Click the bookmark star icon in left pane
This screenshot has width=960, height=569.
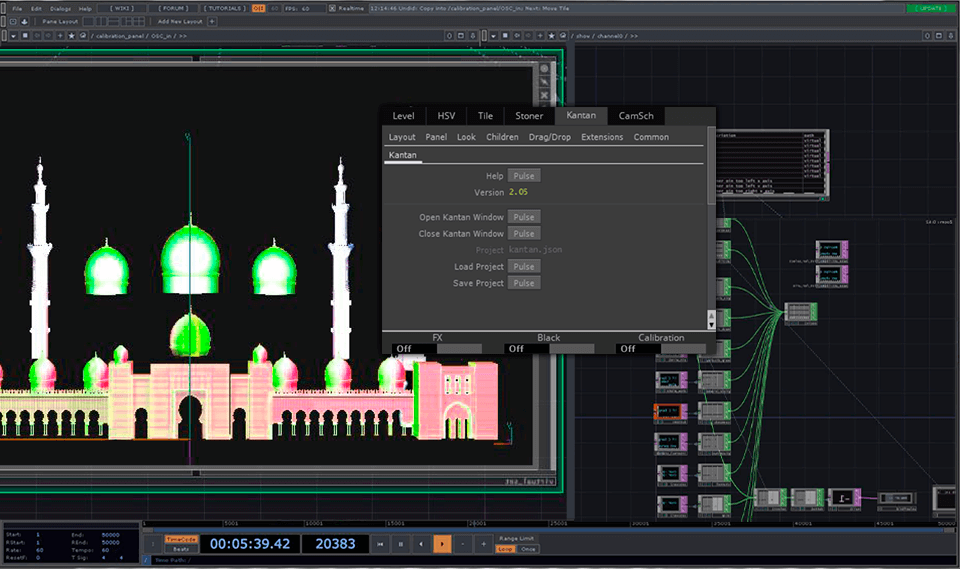(x=72, y=35)
